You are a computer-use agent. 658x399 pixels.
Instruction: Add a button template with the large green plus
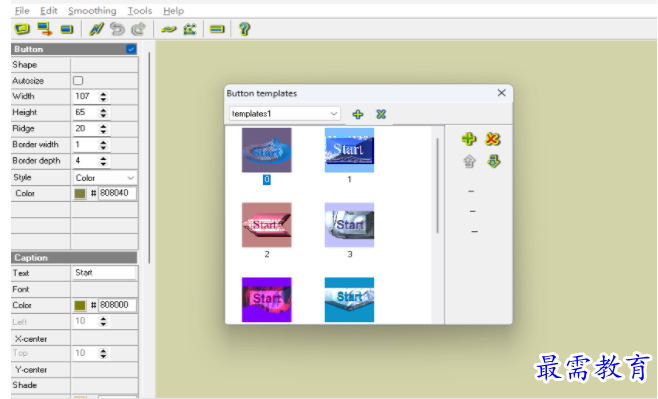coord(469,139)
